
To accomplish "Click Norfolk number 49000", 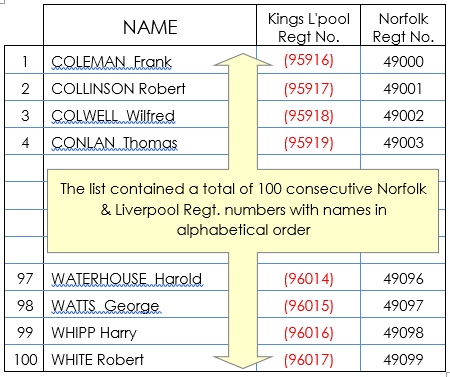I will pyautogui.click(x=403, y=62).
